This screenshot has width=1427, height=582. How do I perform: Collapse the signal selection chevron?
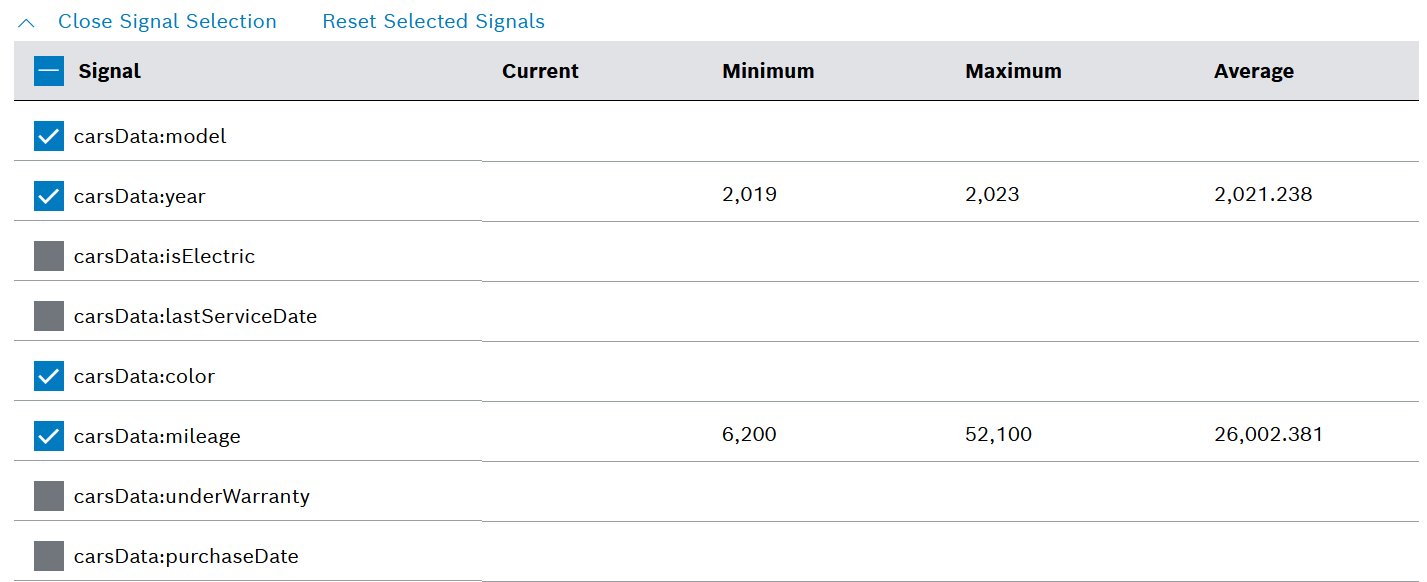click(x=27, y=22)
